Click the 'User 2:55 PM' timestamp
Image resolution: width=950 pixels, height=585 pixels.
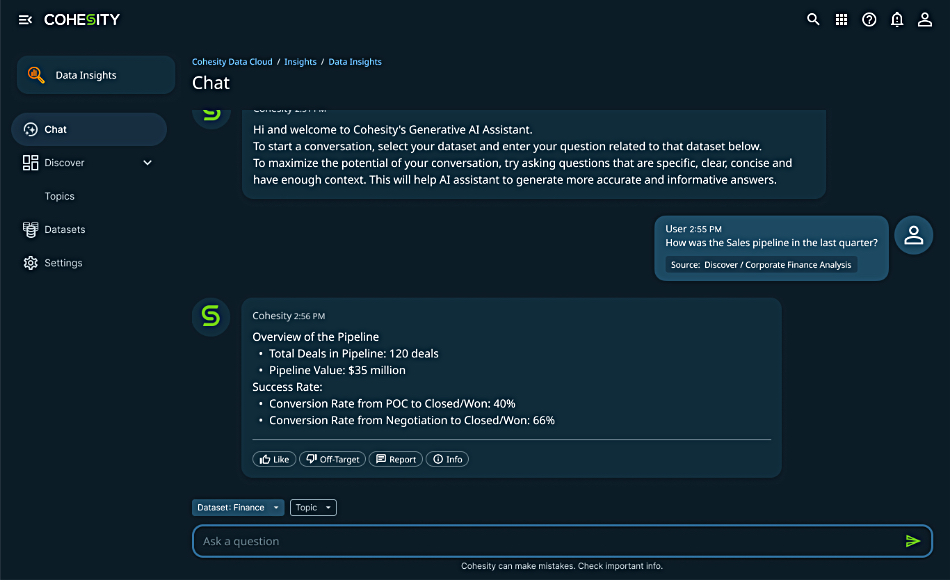[694, 229]
